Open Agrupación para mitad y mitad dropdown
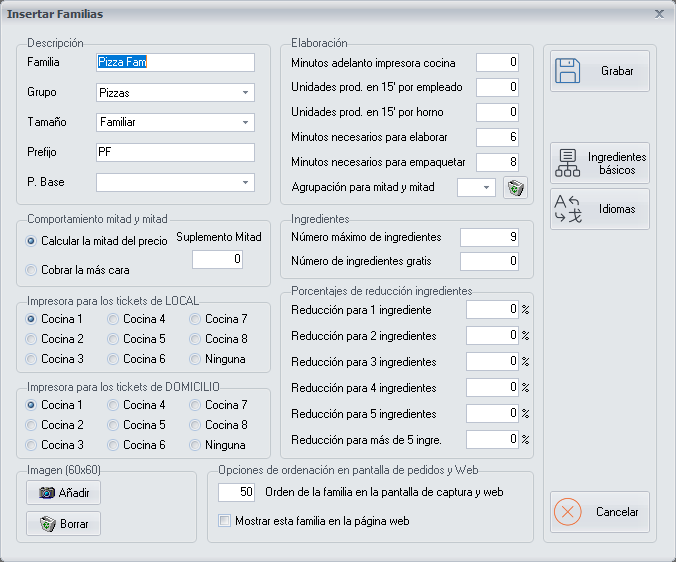Screen dimensions: 676x562 tap(486, 187)
